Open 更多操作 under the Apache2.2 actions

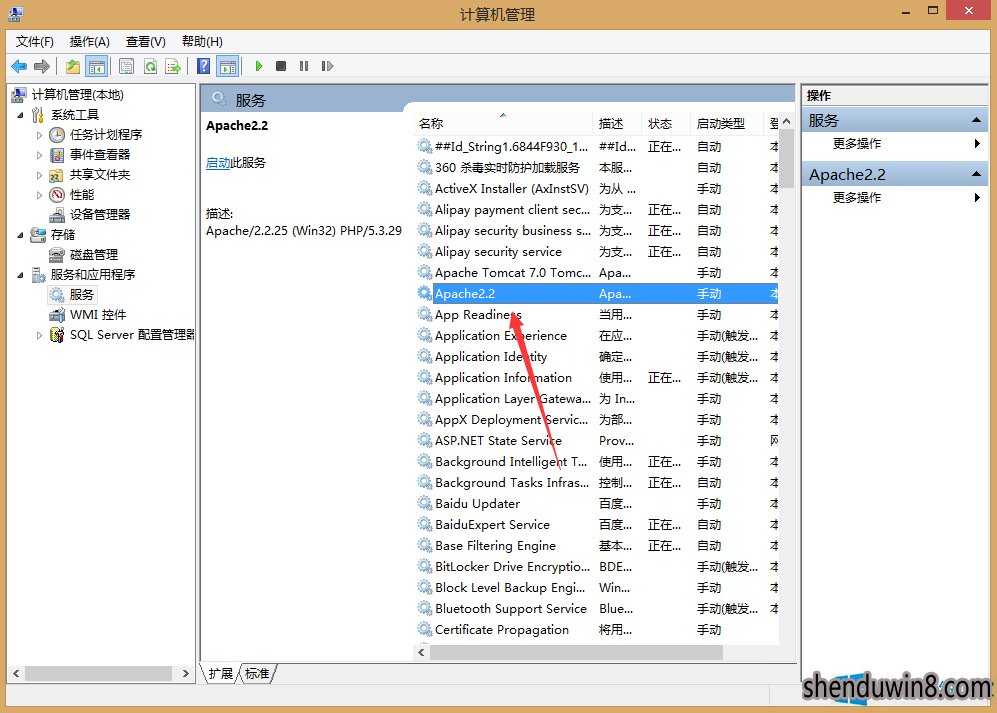tap(856, 198)
